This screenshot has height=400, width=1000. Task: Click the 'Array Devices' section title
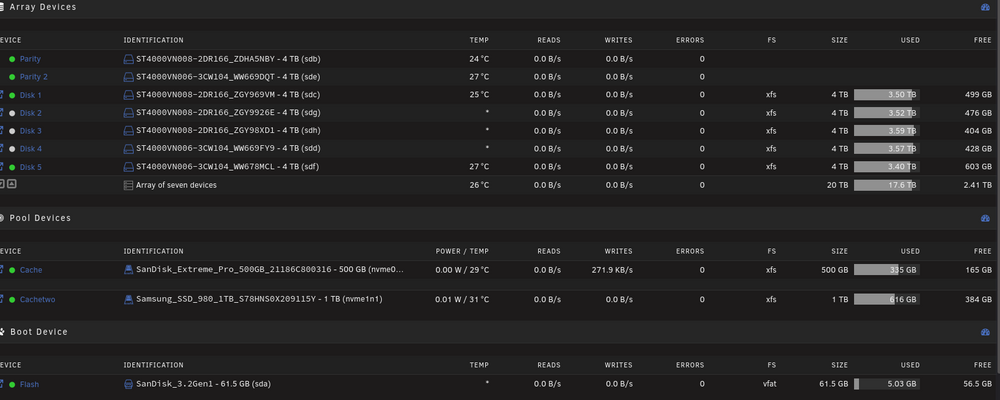click(43, 7)
